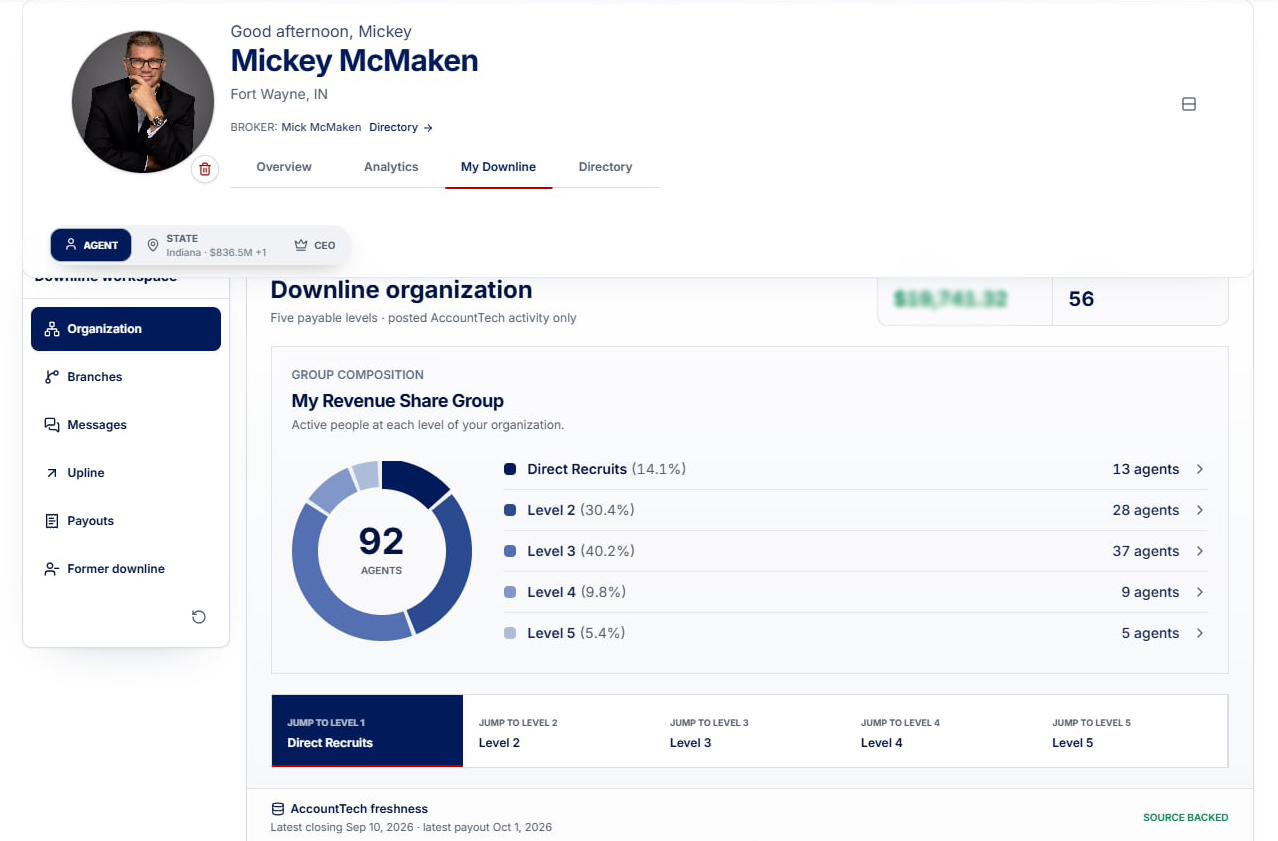1278x841 pixels.
Task: Open Branches in the sidebar
Action: [126, 377]
